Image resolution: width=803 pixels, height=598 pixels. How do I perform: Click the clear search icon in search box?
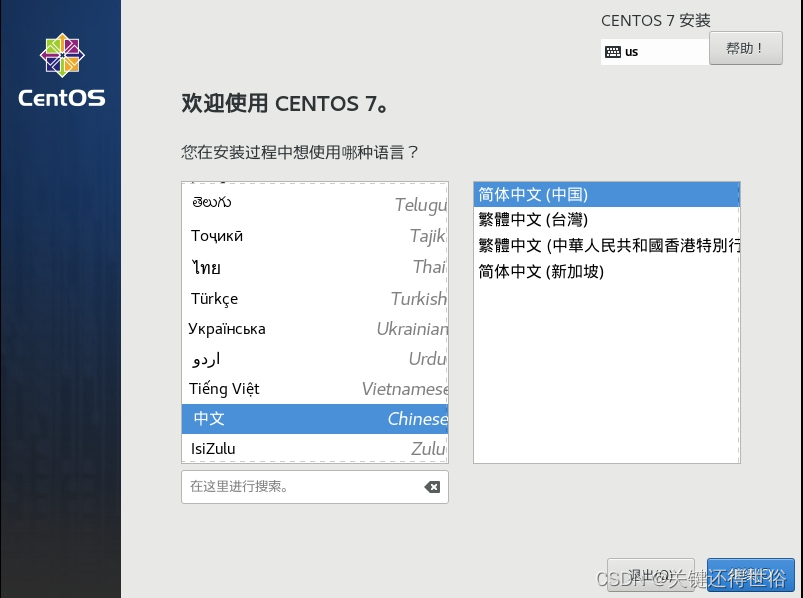click(x=431, y=487)
